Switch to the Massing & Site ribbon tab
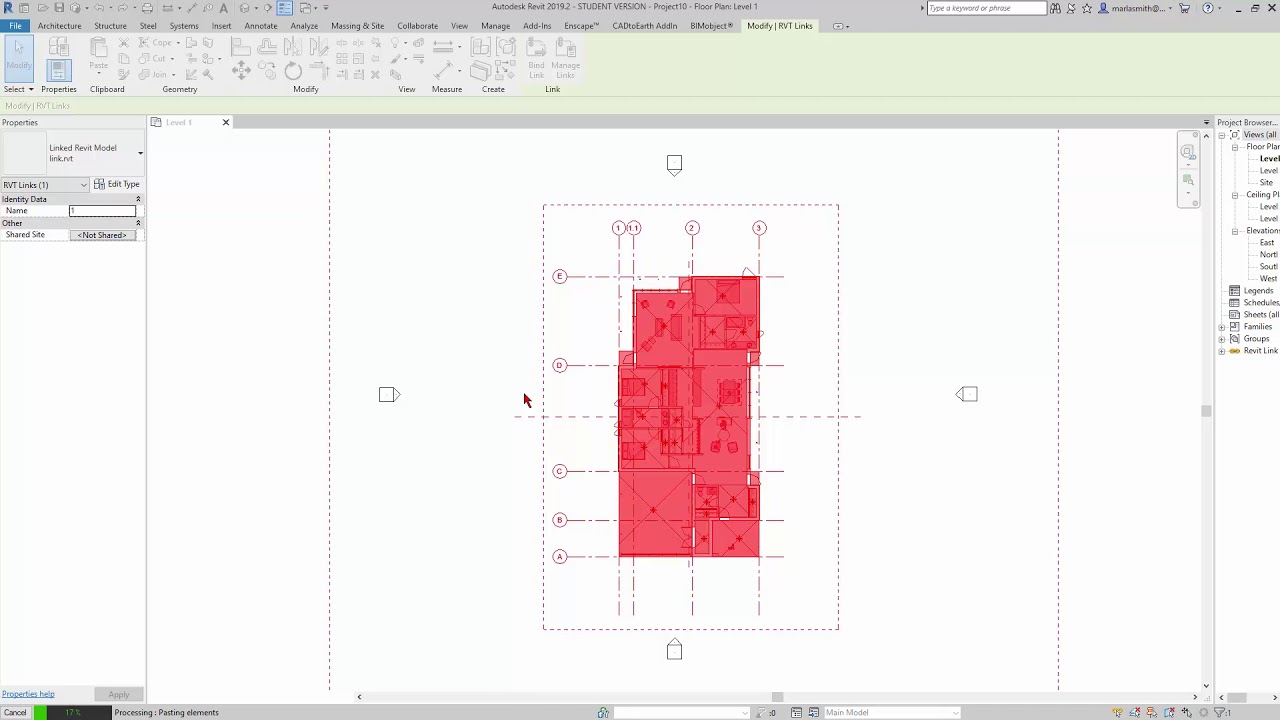Viewport: 1280px width, 720px height. click(x=357, y=26)
